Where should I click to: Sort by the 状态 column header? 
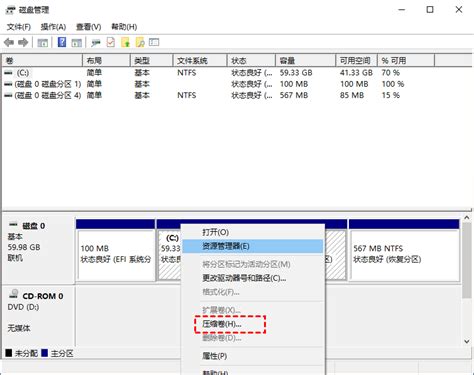(x=251, y=61)
